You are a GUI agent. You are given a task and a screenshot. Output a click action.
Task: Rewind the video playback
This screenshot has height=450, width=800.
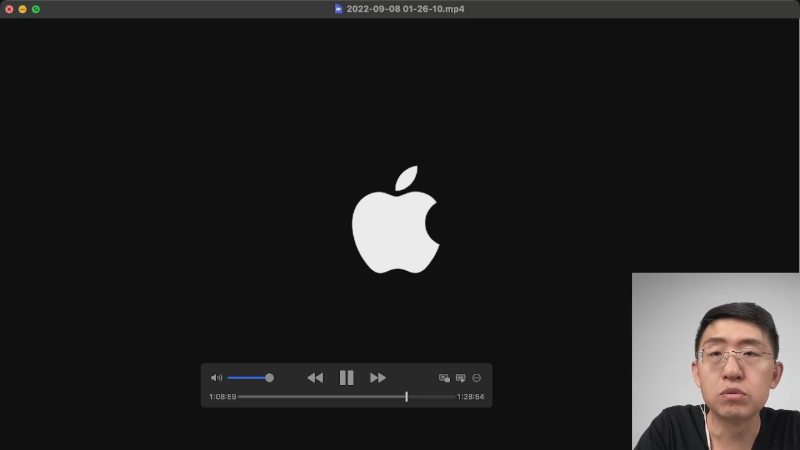[x=315, y=378]
